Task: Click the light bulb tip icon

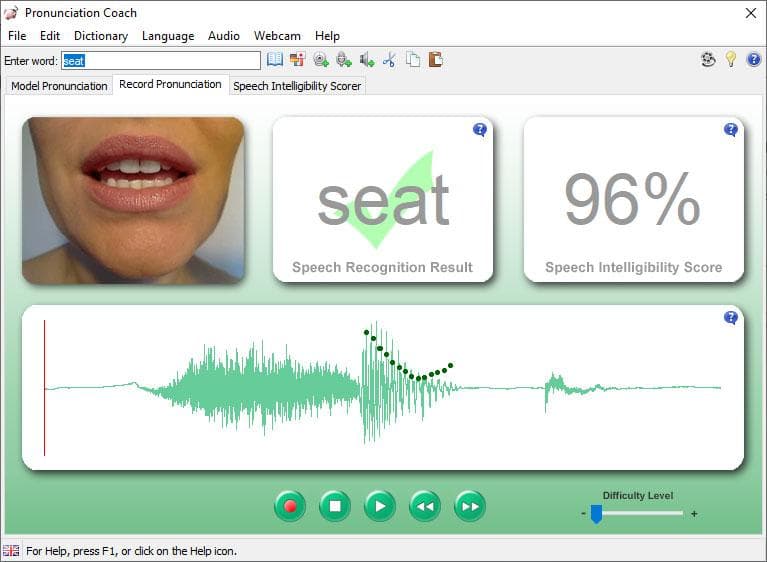Action: tap(731, 59)
